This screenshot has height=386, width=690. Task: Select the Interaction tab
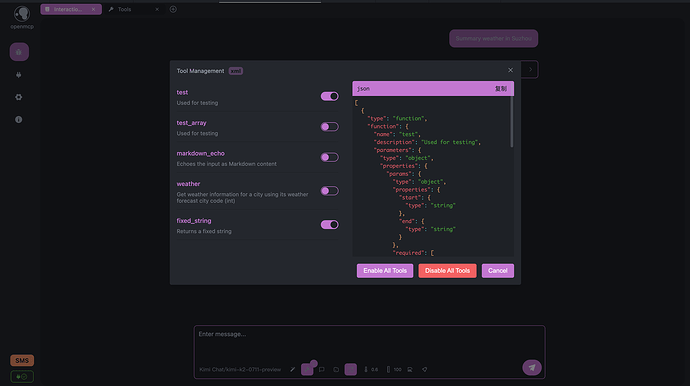click(71, 9)
